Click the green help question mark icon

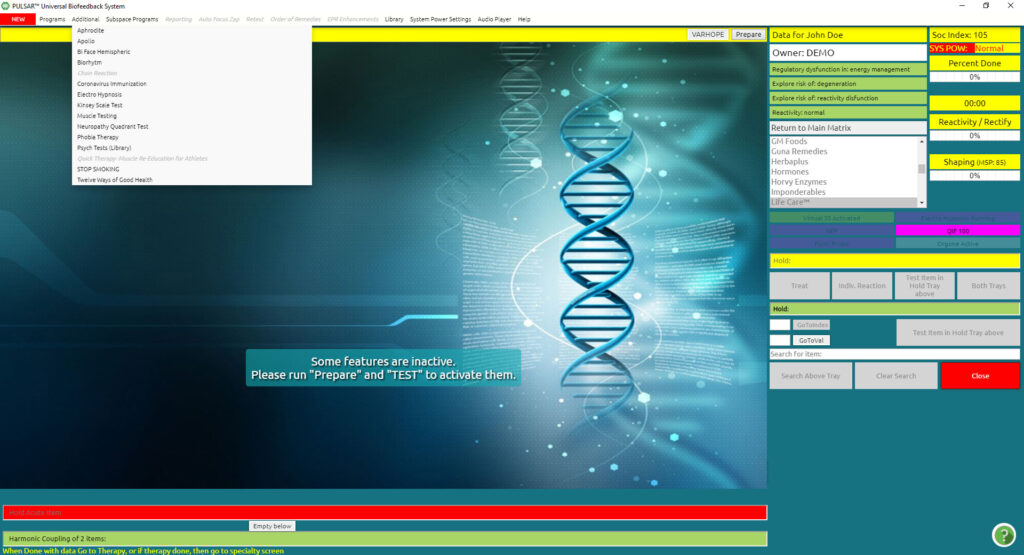coord(1003,535)
